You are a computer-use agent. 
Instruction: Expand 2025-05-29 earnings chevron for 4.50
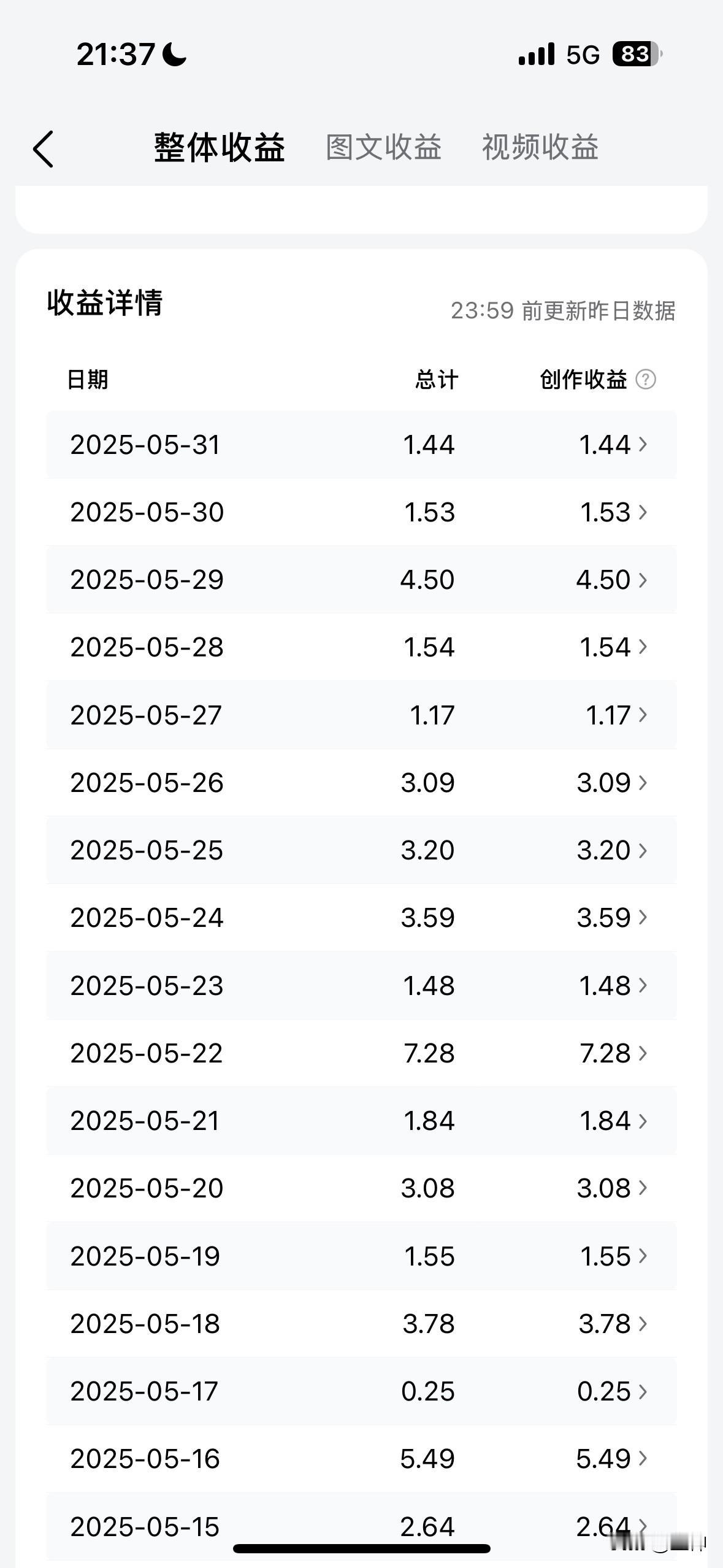(643, 579)
